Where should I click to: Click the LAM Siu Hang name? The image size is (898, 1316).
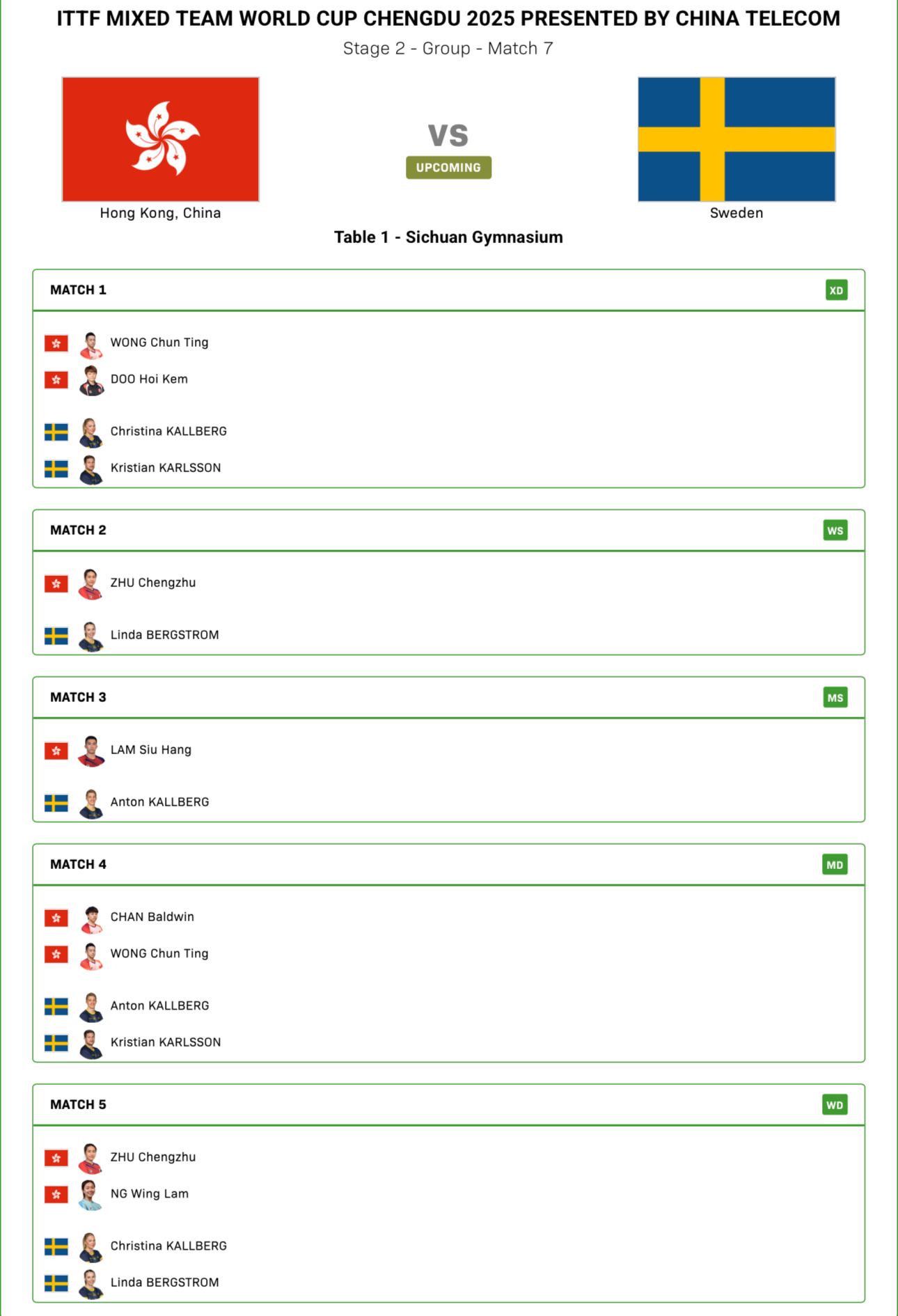(151, 750)
